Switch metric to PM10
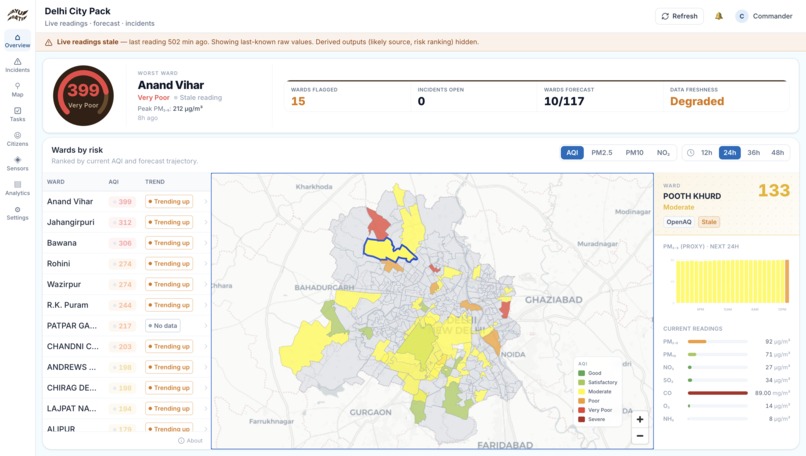Viewport: 806px width, 456px height. [634, 153]
